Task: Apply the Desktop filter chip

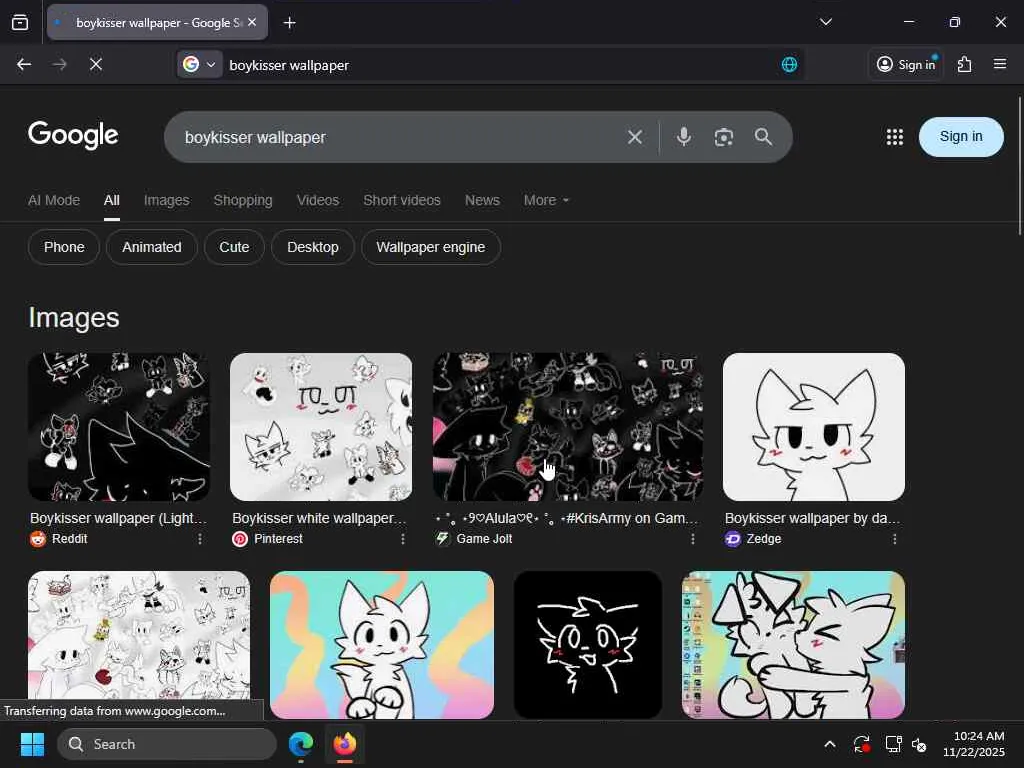Action: pos(313,247)
